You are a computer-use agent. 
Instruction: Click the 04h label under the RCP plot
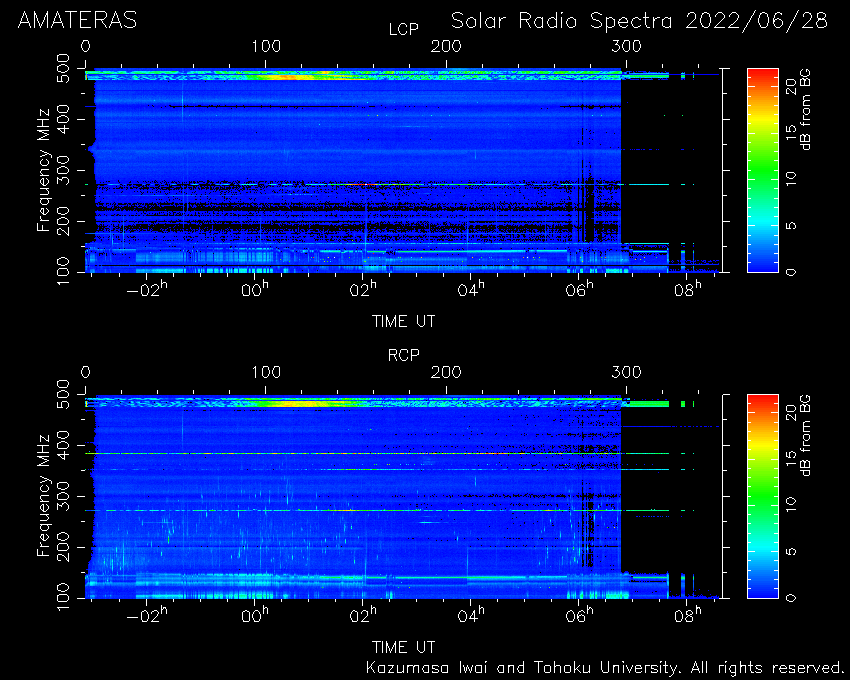click(471, 615)
